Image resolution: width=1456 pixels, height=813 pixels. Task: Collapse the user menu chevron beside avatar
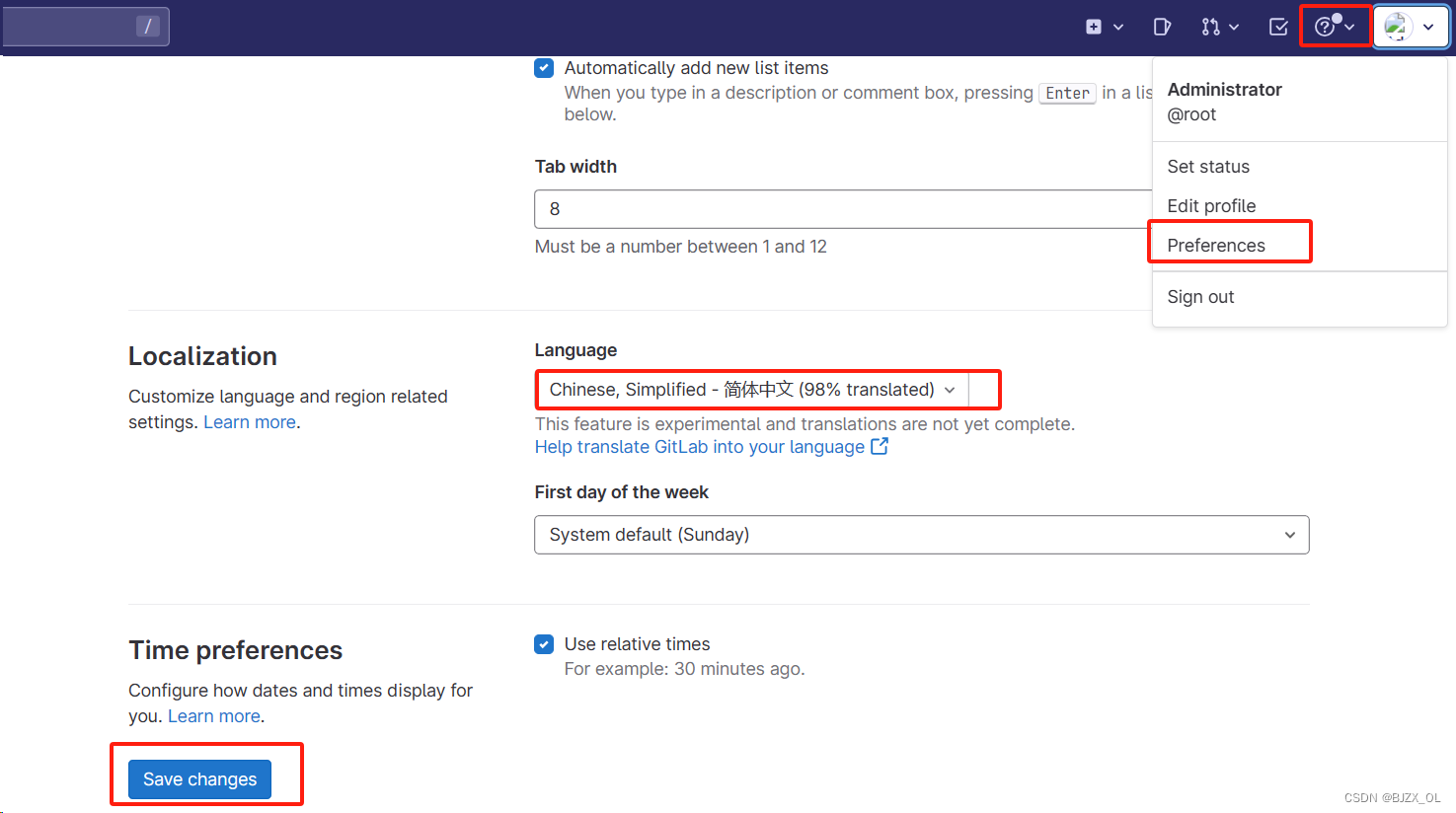tap(1428, 28)
